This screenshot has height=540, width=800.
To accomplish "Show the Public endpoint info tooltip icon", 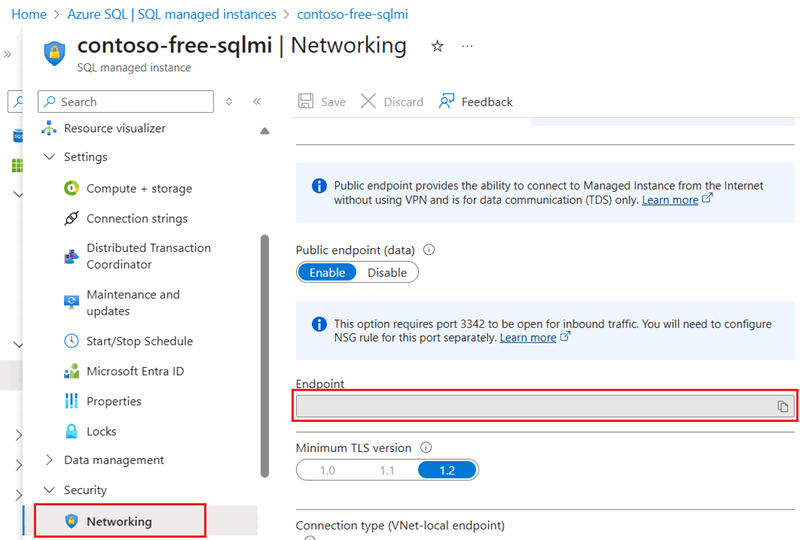I will pos(429,250).
